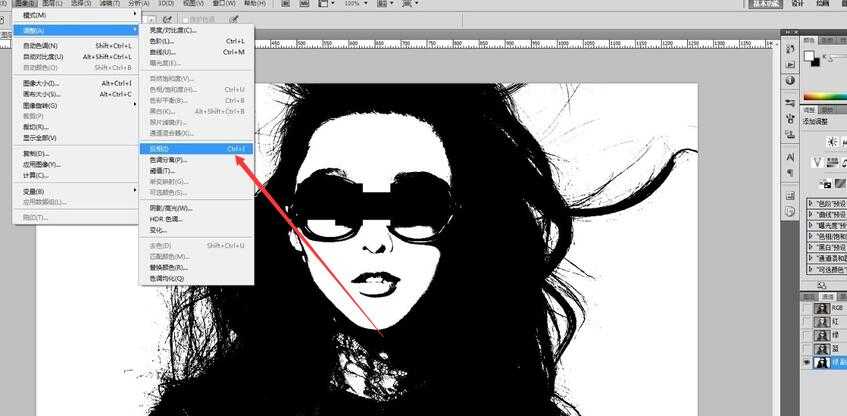Open info 'i' panel icon in dock
Image resolution: width=847 pixels, height=416 pixels.
point(790,80)
